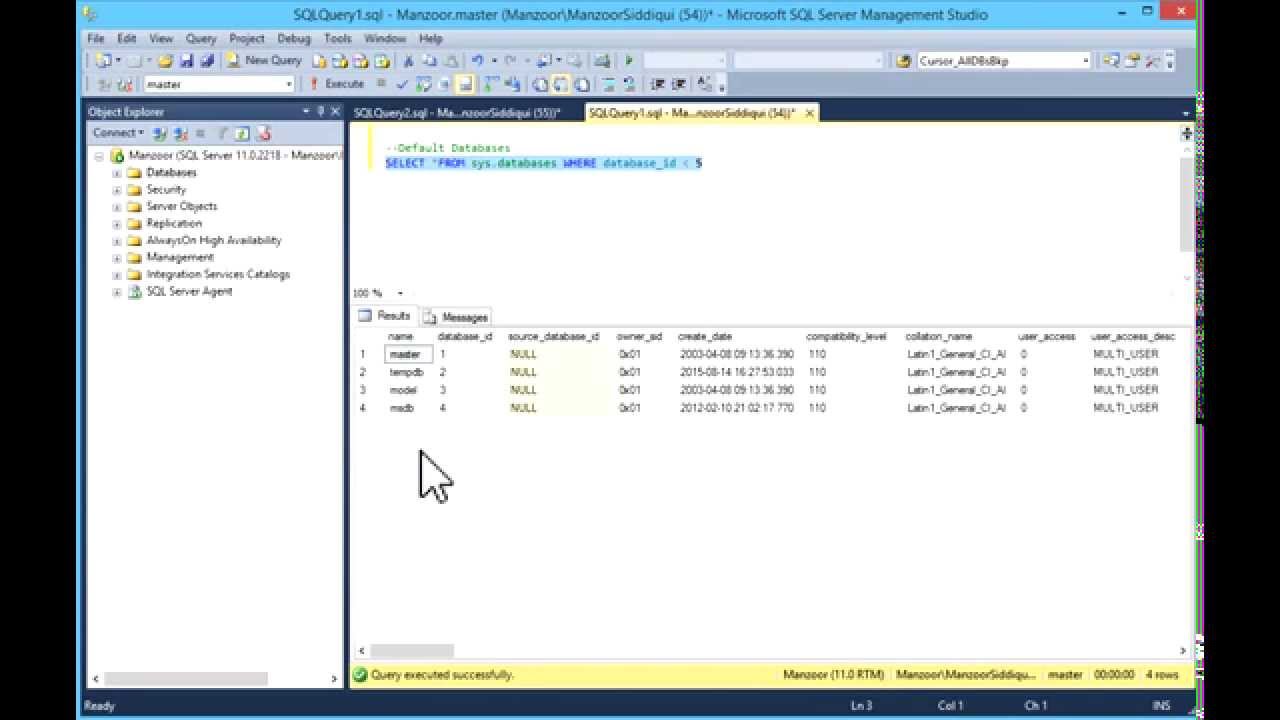
Task: Click the Refresh icon in Object Explorer
Action: [x=242, y=133]
